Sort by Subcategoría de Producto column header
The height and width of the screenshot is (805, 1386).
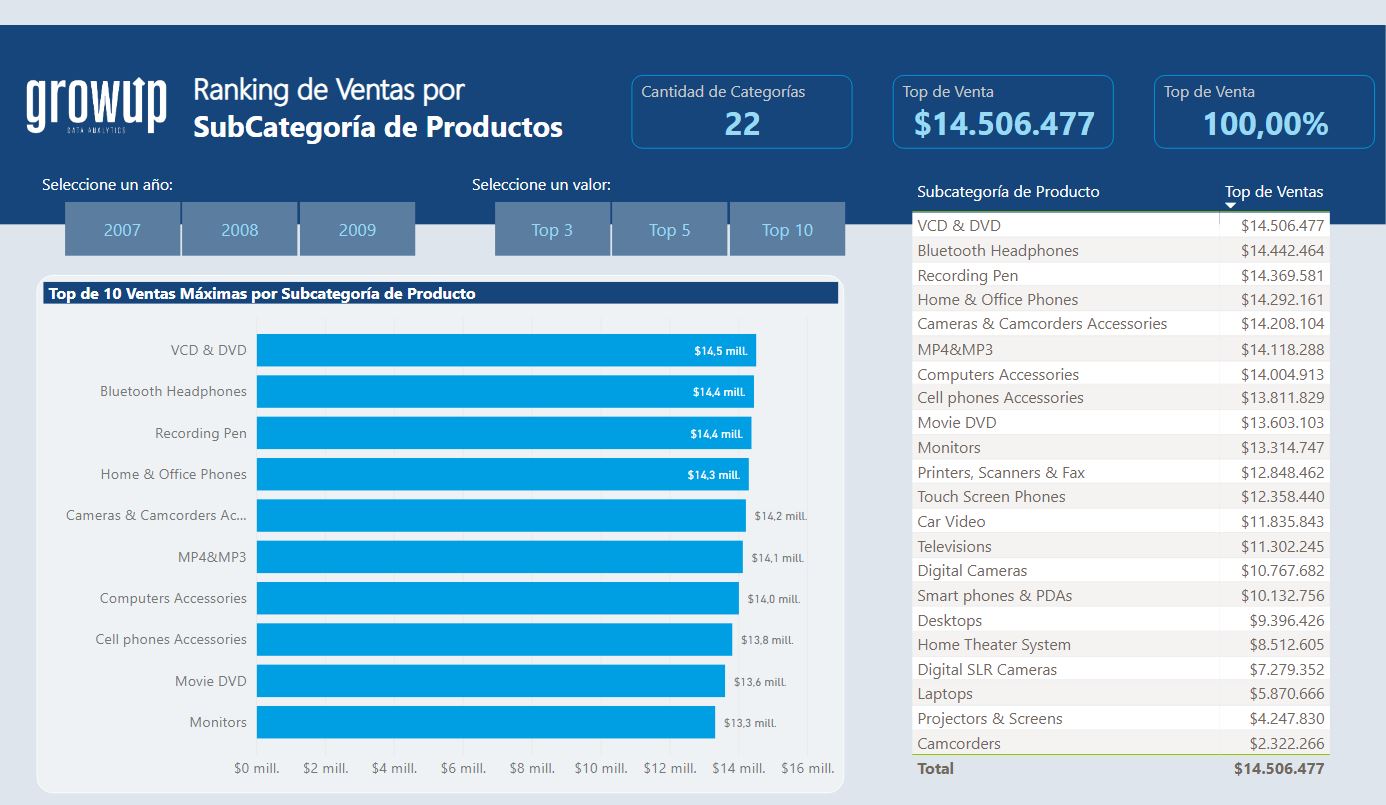(1008, 192)
